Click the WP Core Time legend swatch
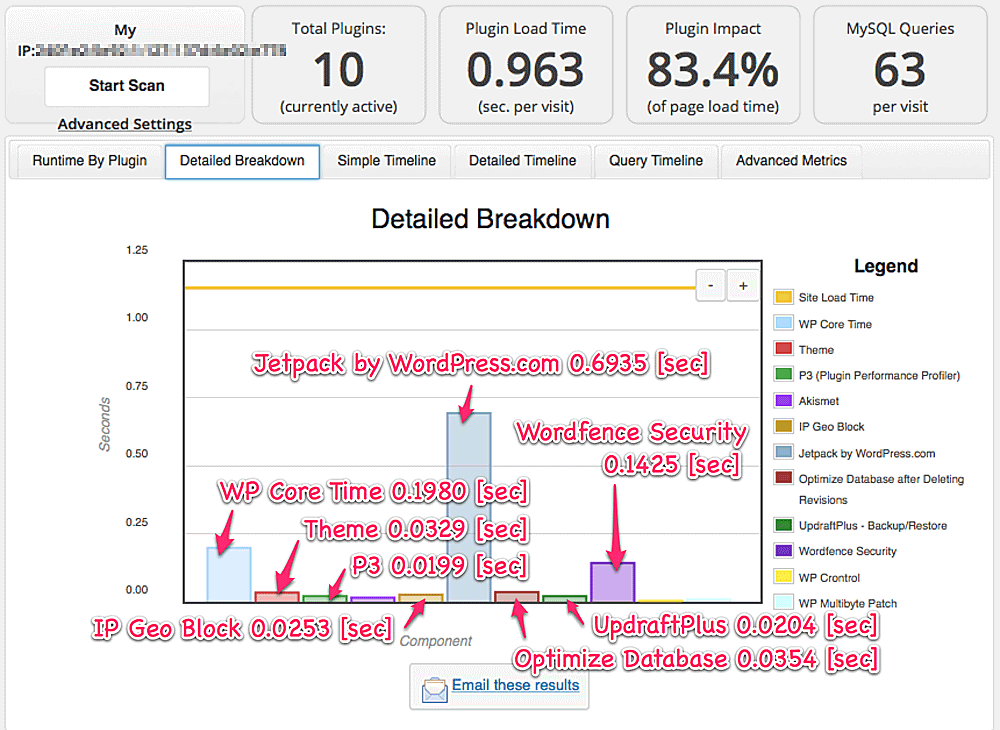 coord(783,323)
